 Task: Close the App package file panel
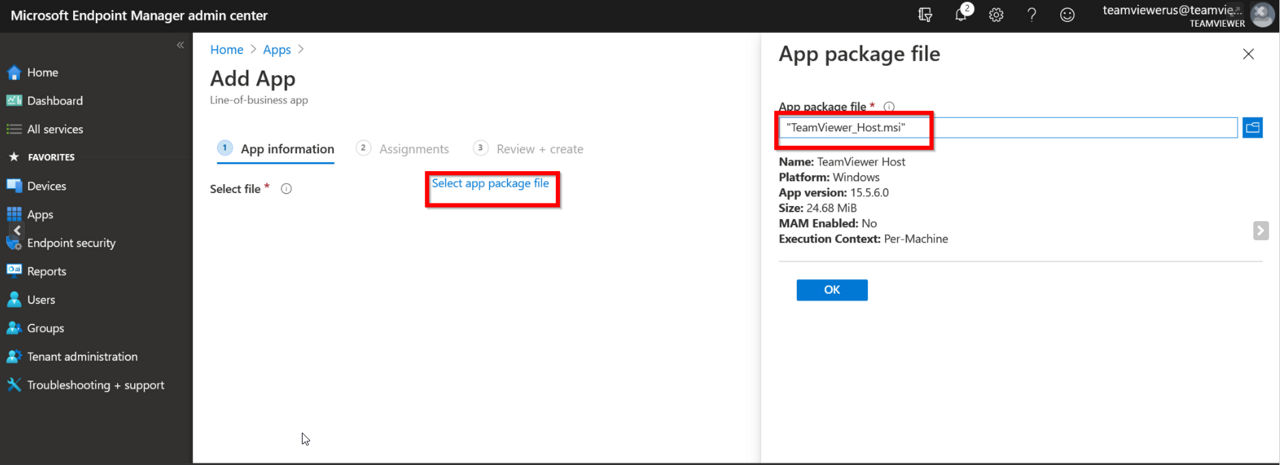pyautogui.click(x=1248, y=54)
